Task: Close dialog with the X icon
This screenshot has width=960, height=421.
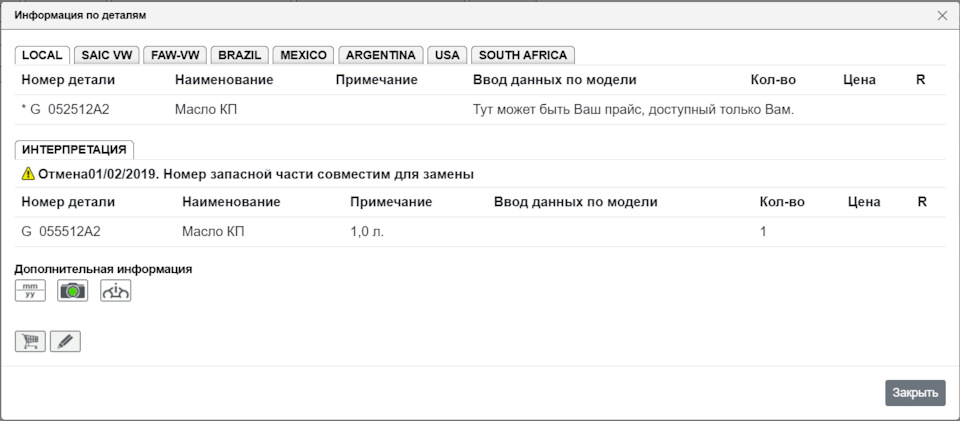Action: coord(942,15)
